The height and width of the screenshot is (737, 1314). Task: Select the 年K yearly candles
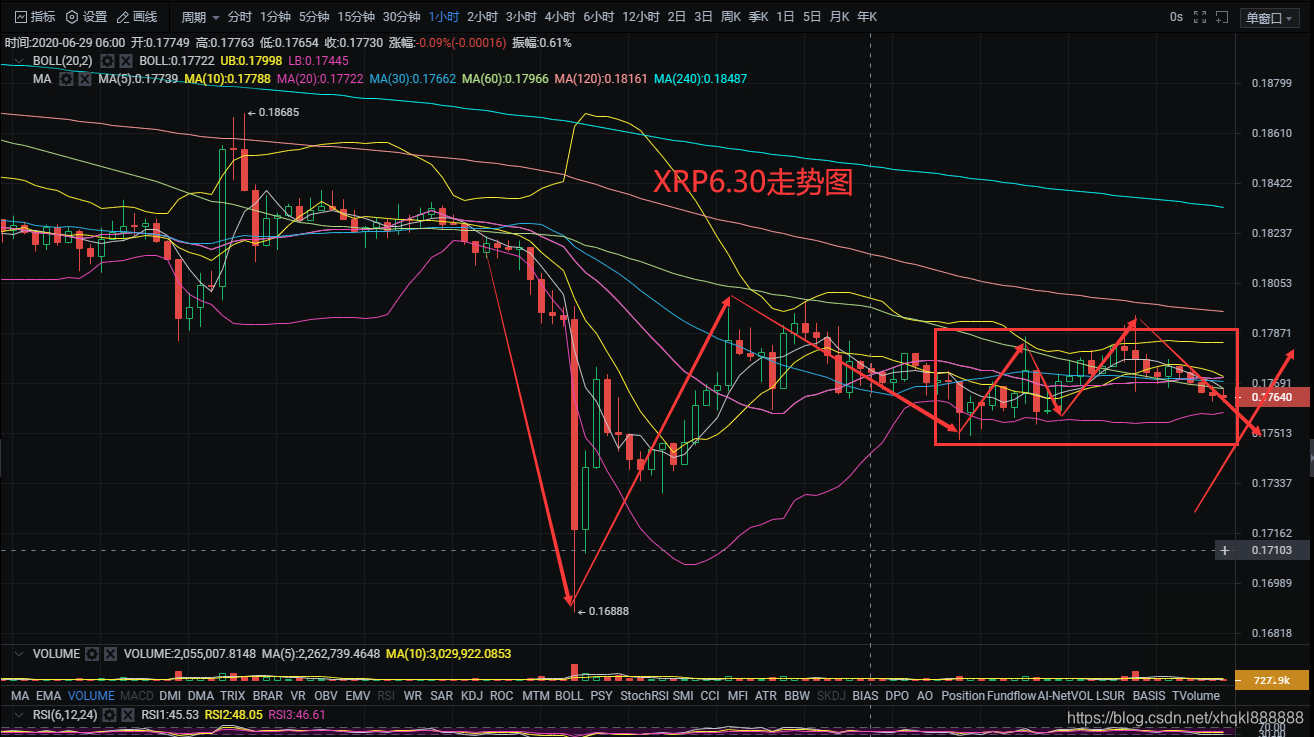tap(867, 17)
